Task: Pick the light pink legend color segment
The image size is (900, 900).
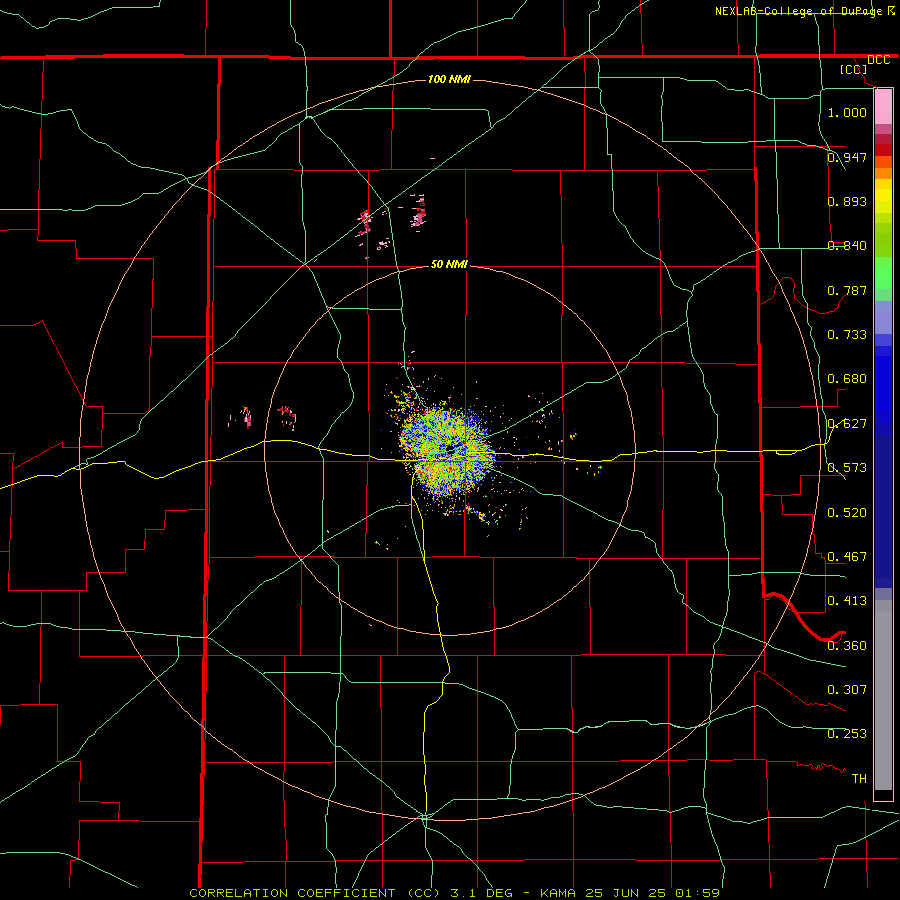Action: click(883, 107)
